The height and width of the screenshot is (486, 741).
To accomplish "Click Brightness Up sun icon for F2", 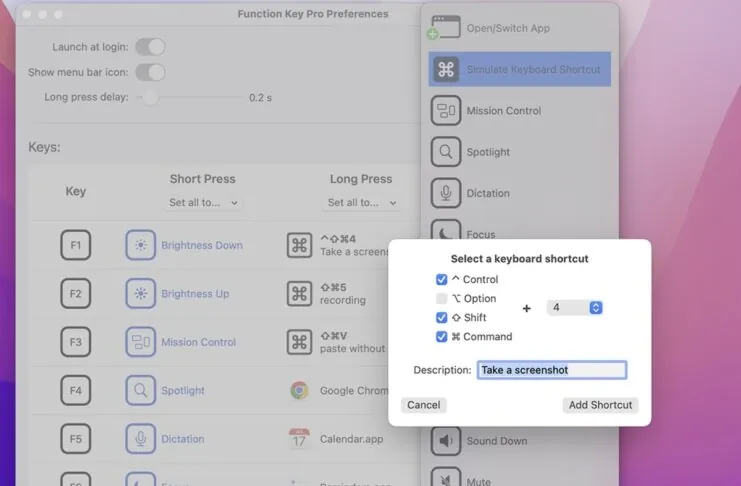I will coord(140,294).
